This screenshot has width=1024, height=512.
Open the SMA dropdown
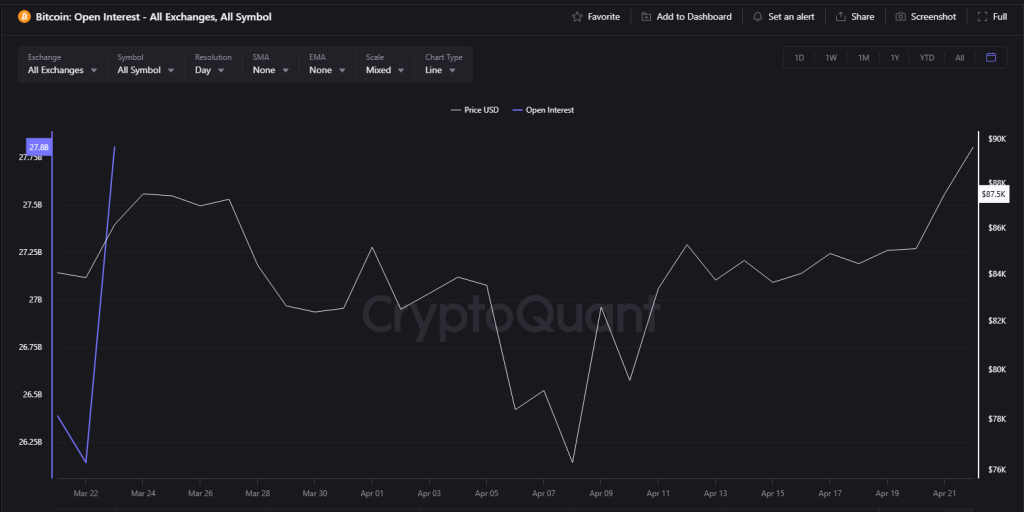[270, 70]
